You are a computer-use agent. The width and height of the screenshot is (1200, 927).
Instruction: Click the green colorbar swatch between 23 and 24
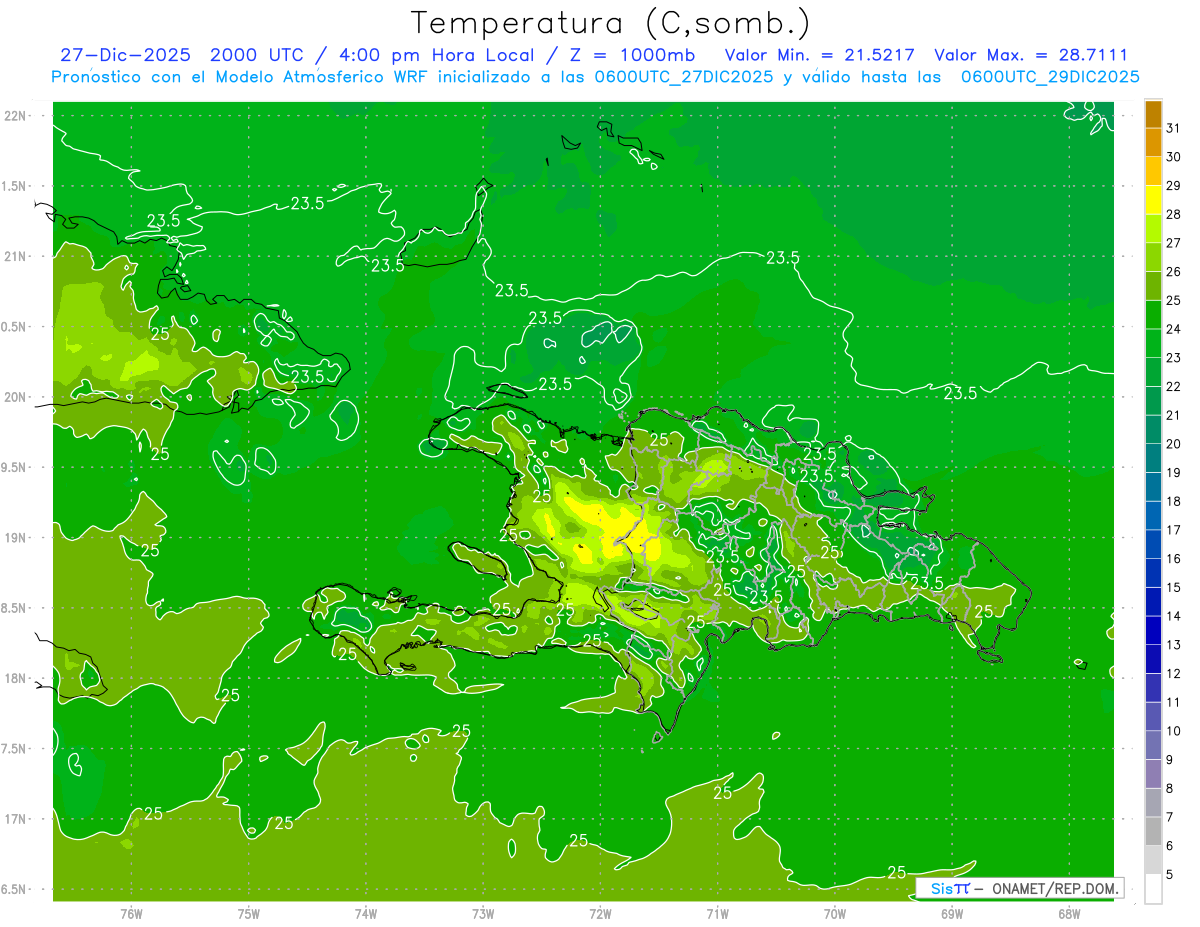coord(1153,344)
